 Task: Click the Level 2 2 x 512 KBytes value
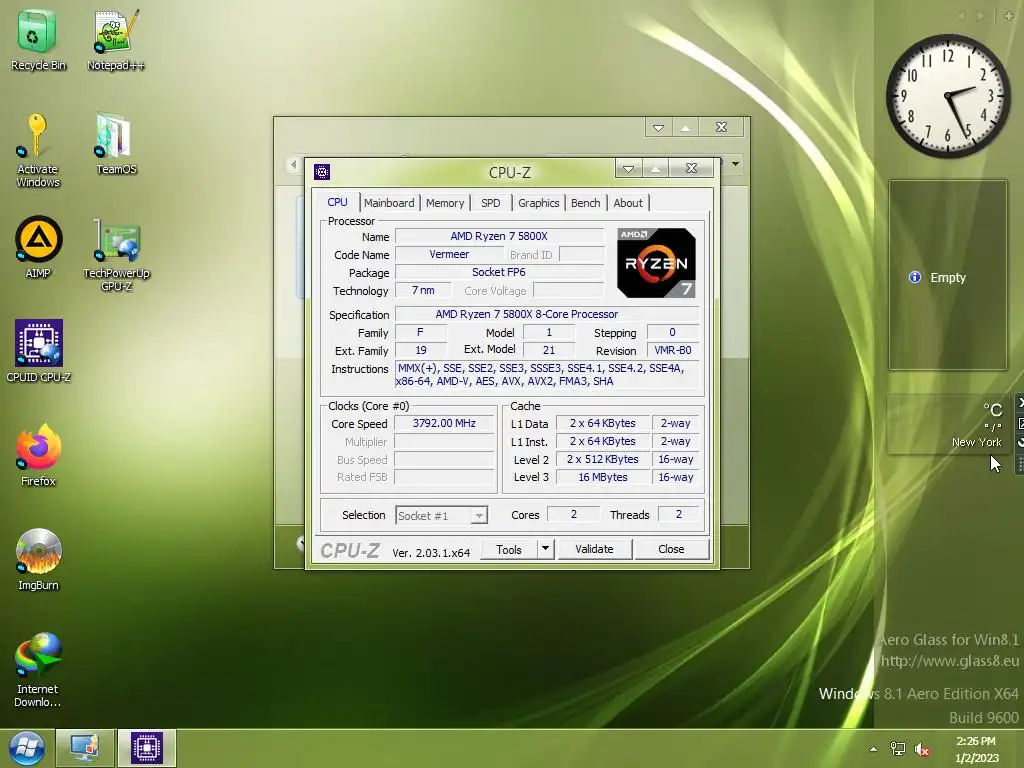point(603,459)
